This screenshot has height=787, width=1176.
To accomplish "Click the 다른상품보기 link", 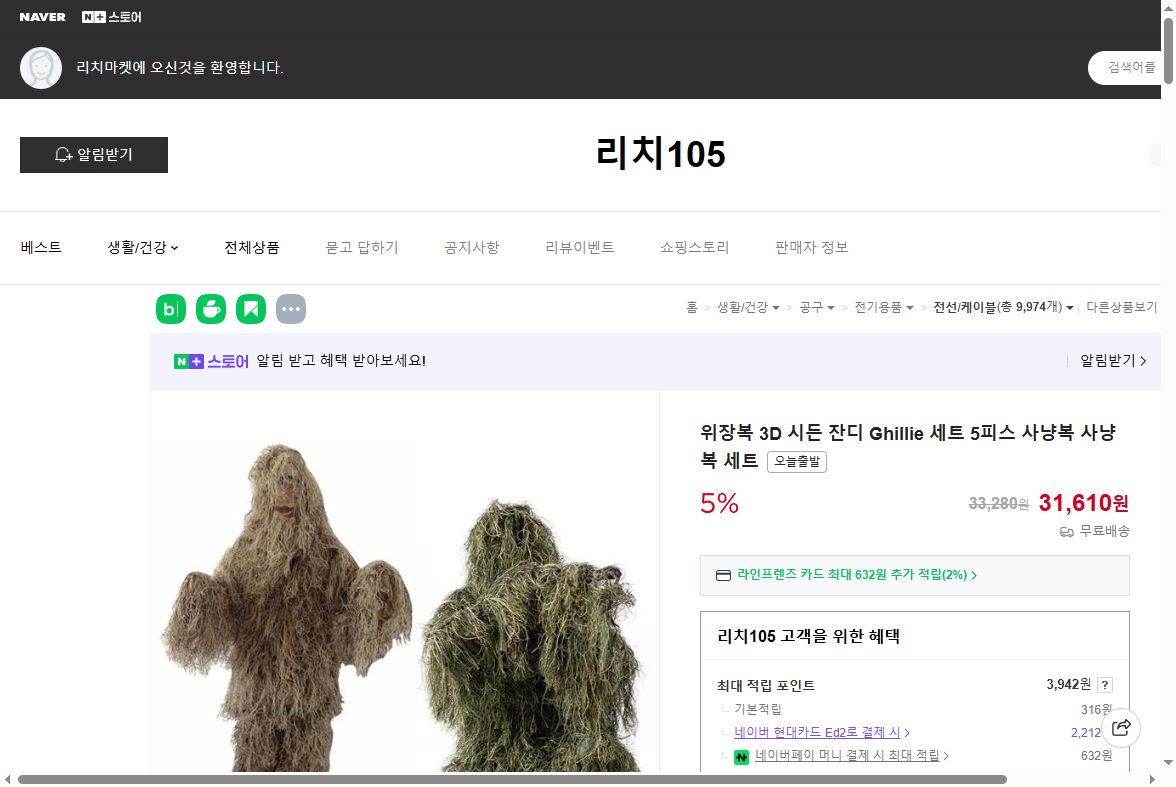I will coord(1120,308).
